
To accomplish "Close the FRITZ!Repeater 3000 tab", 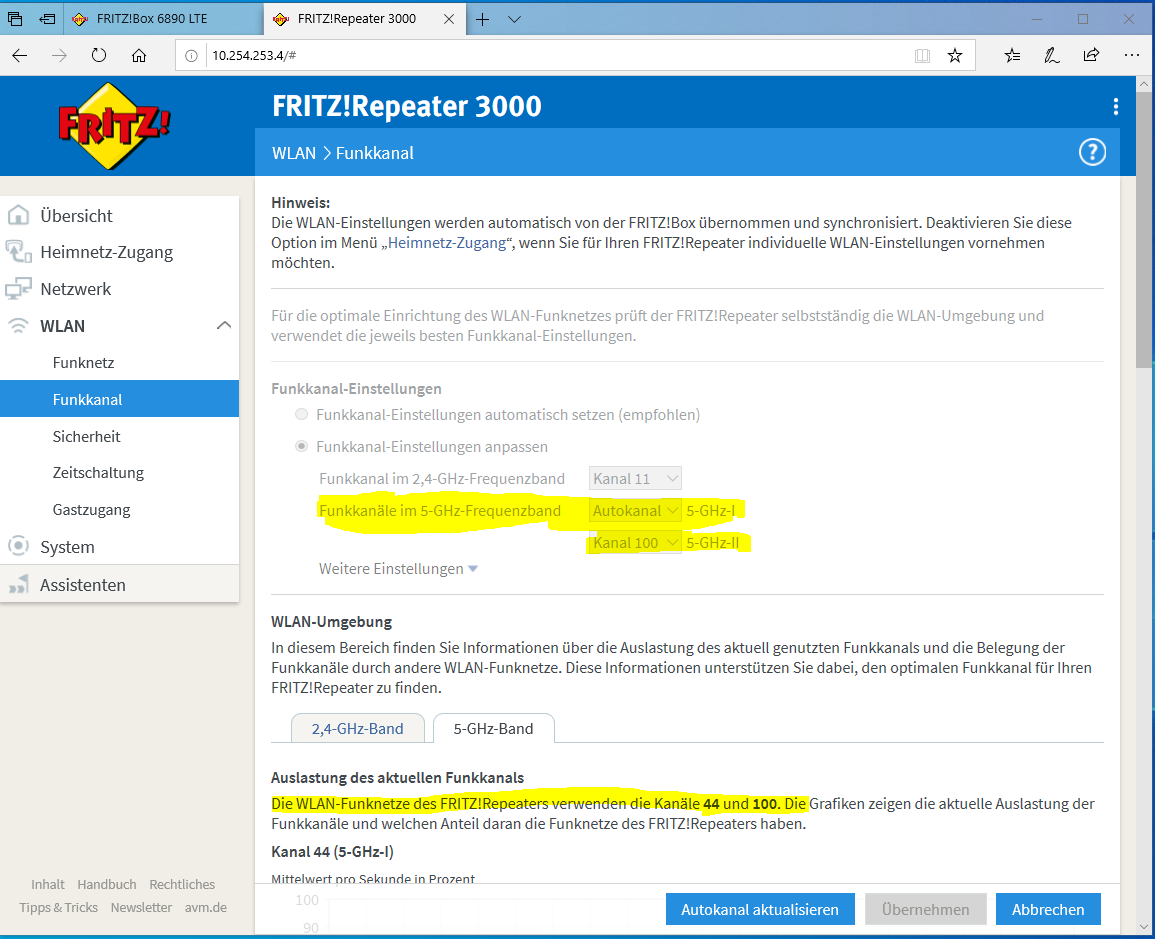I will click(x=449, y=19).
